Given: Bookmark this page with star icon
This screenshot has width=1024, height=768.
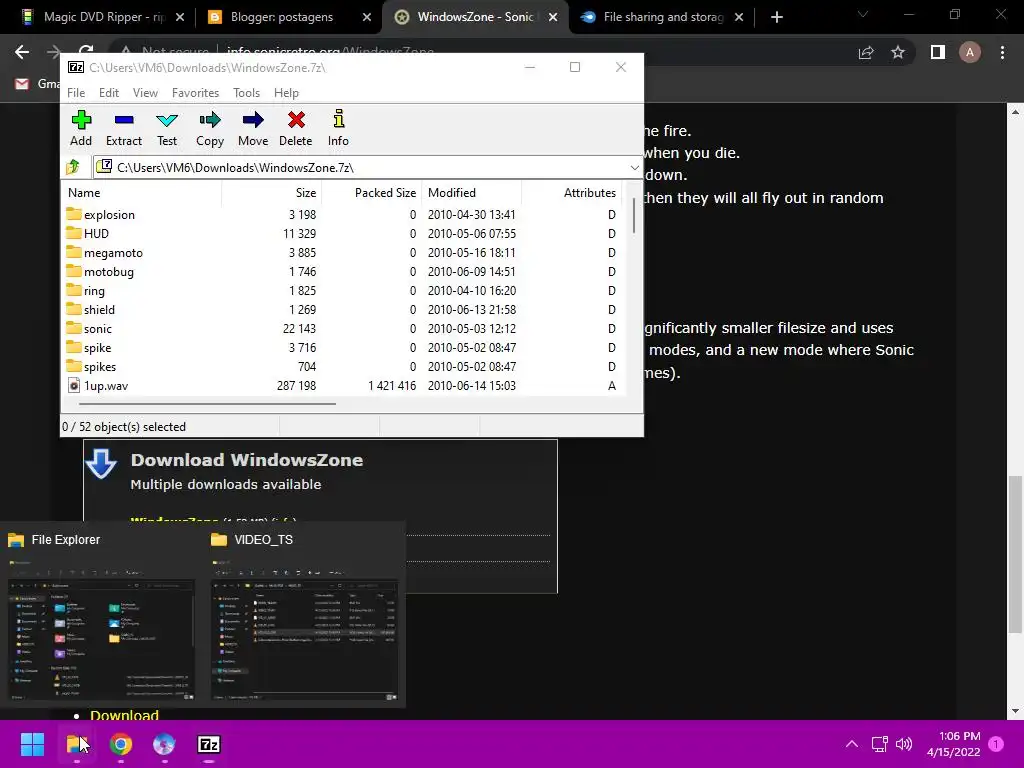Looking at the screenshot, I should 898,52.
